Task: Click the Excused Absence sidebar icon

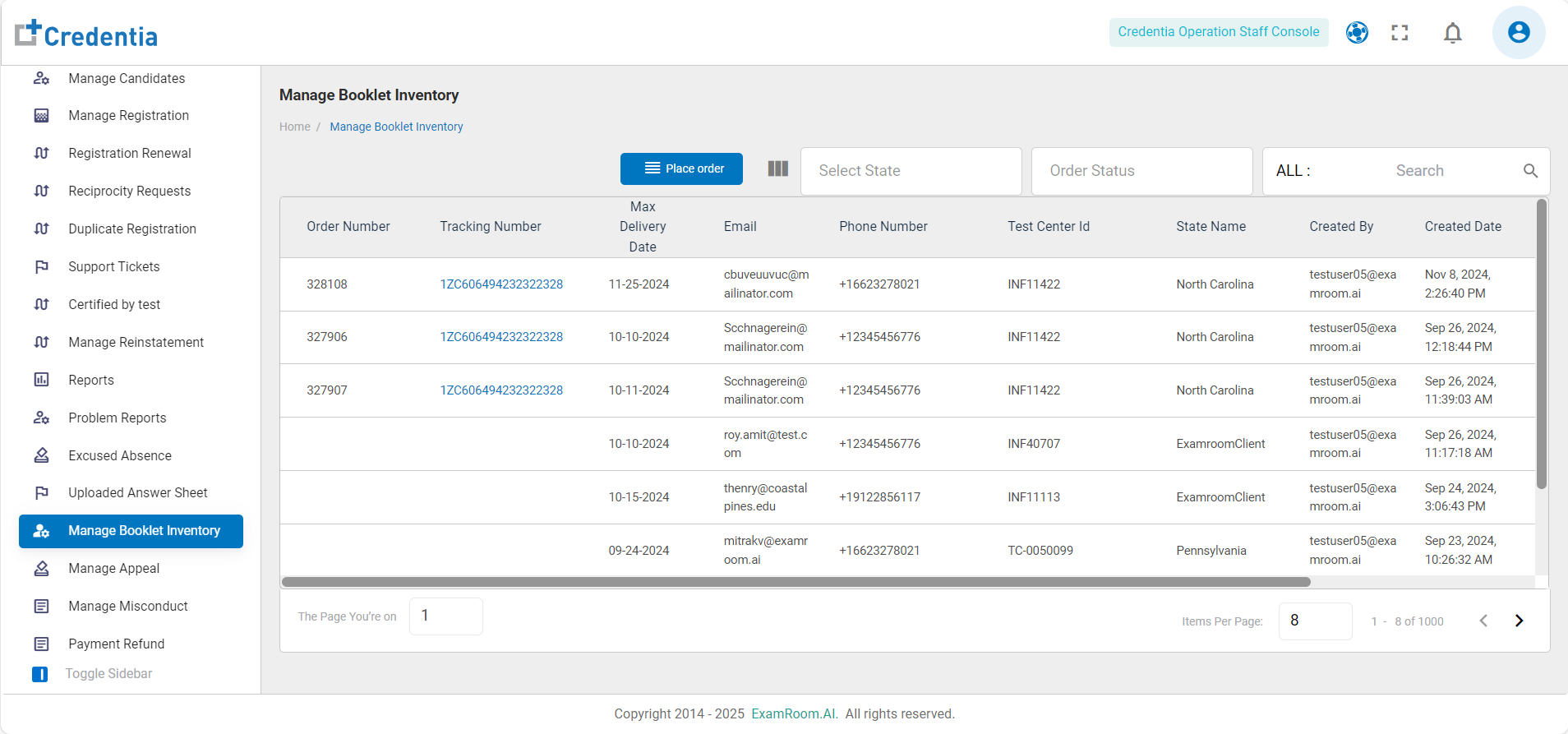Action: pos(41,455)
